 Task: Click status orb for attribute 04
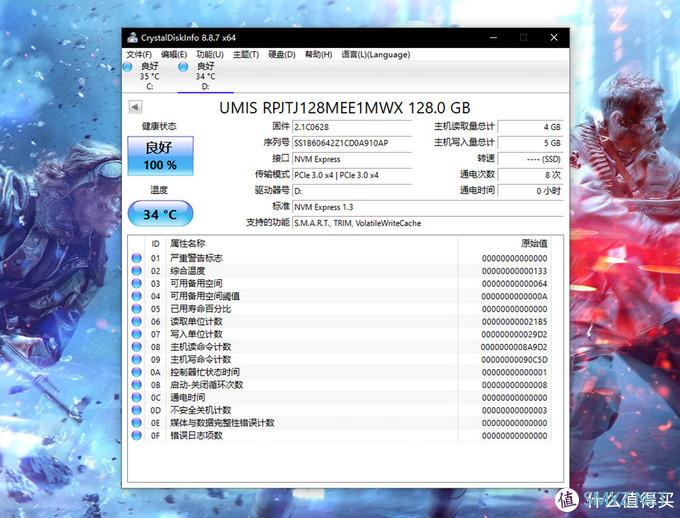pyautogui.click(x=137, y=296)
